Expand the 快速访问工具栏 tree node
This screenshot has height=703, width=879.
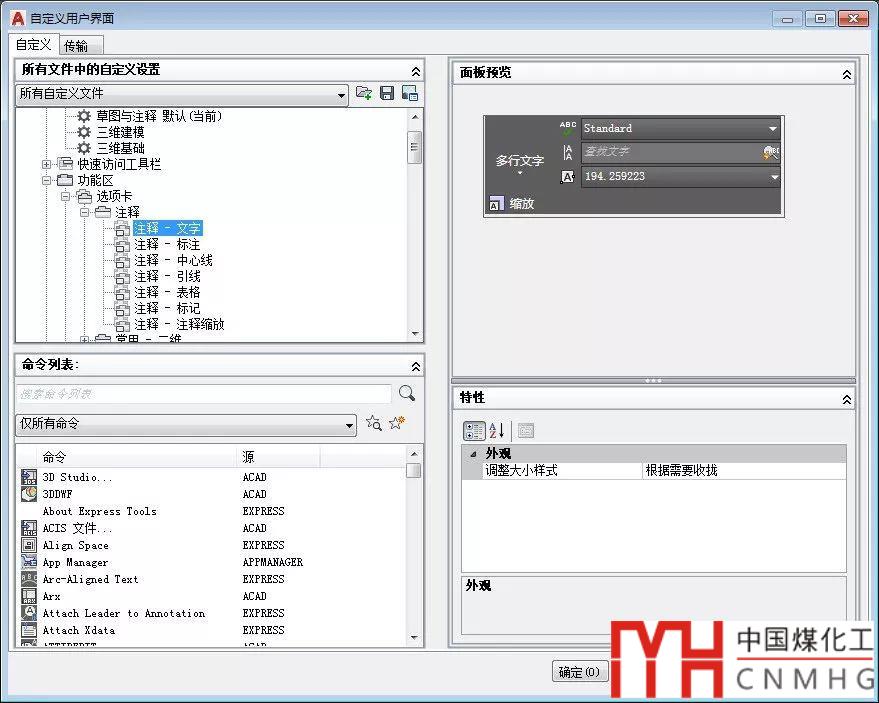coord(47,164)
